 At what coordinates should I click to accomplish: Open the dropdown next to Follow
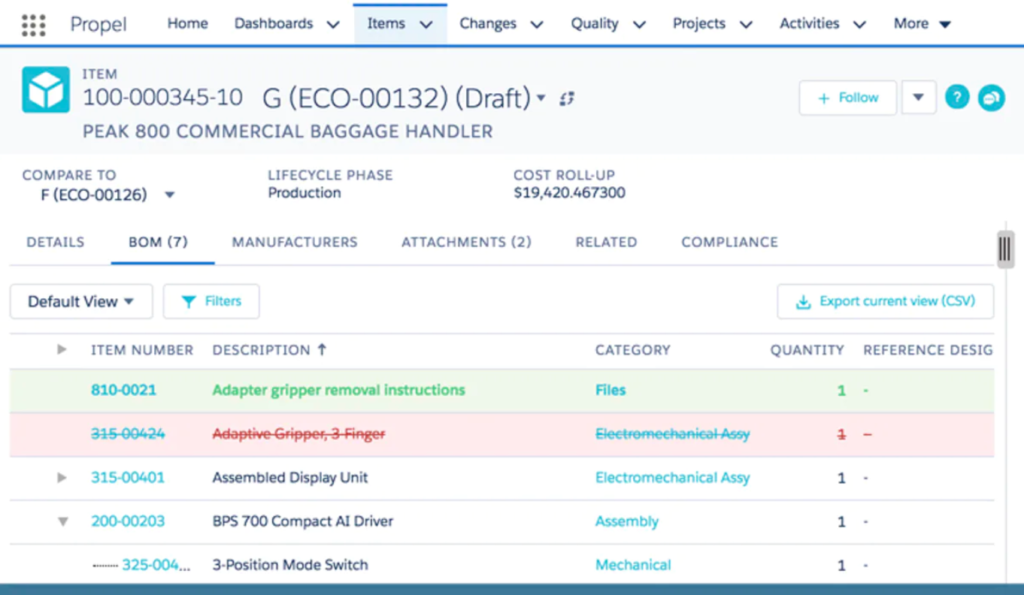[918, 98]
